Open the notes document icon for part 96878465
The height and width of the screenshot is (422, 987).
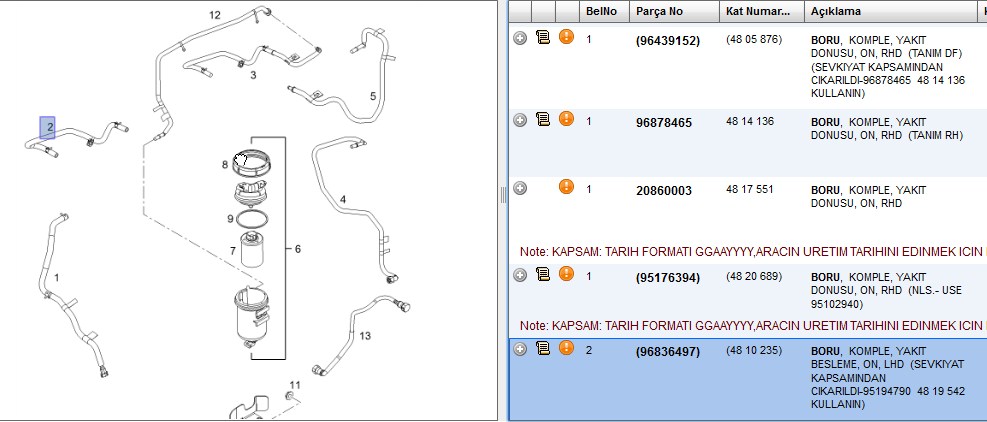tap(543, 119)
